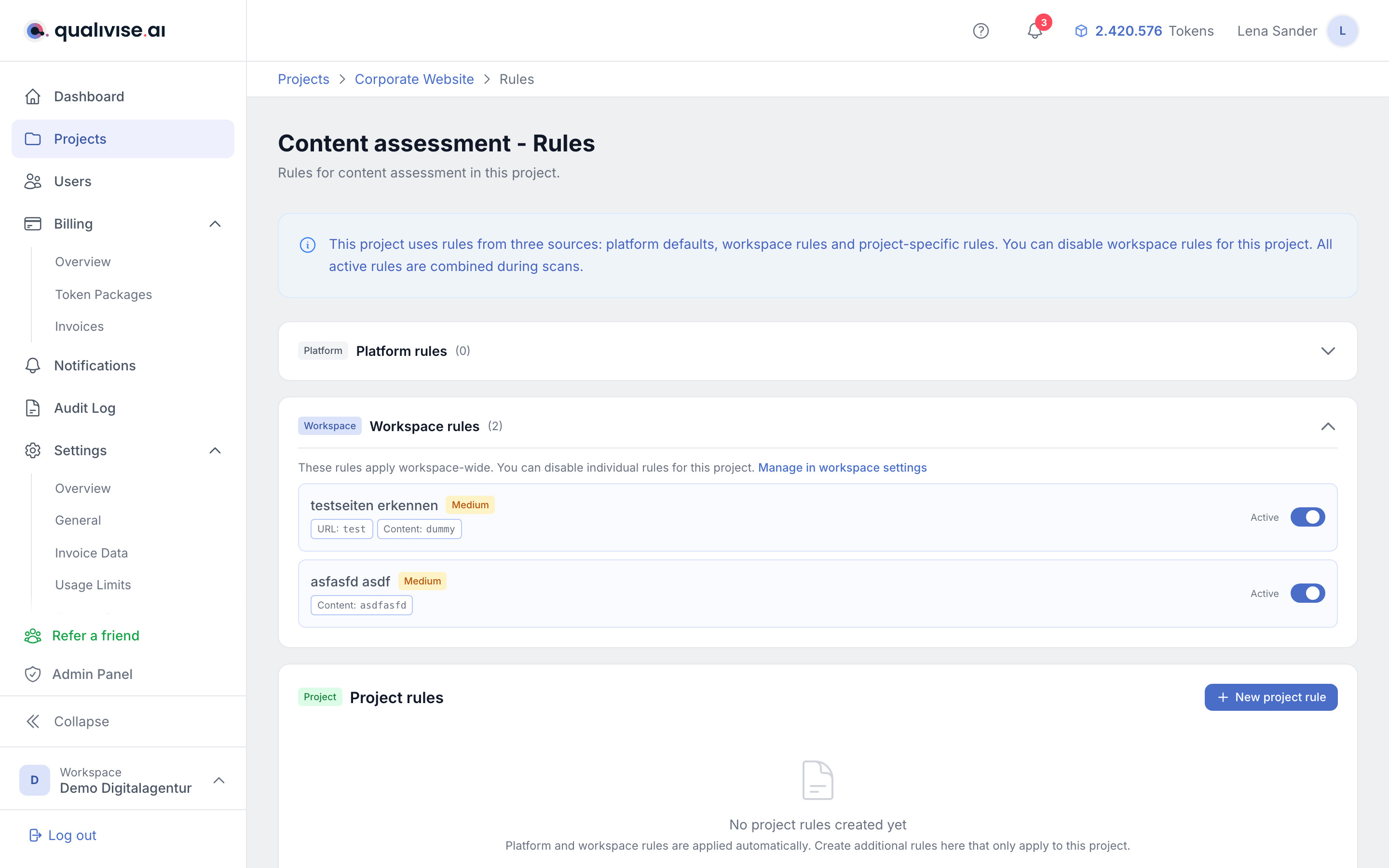Click the URL: test tag
Viewport: 1389px width, 868px height.
341,529
